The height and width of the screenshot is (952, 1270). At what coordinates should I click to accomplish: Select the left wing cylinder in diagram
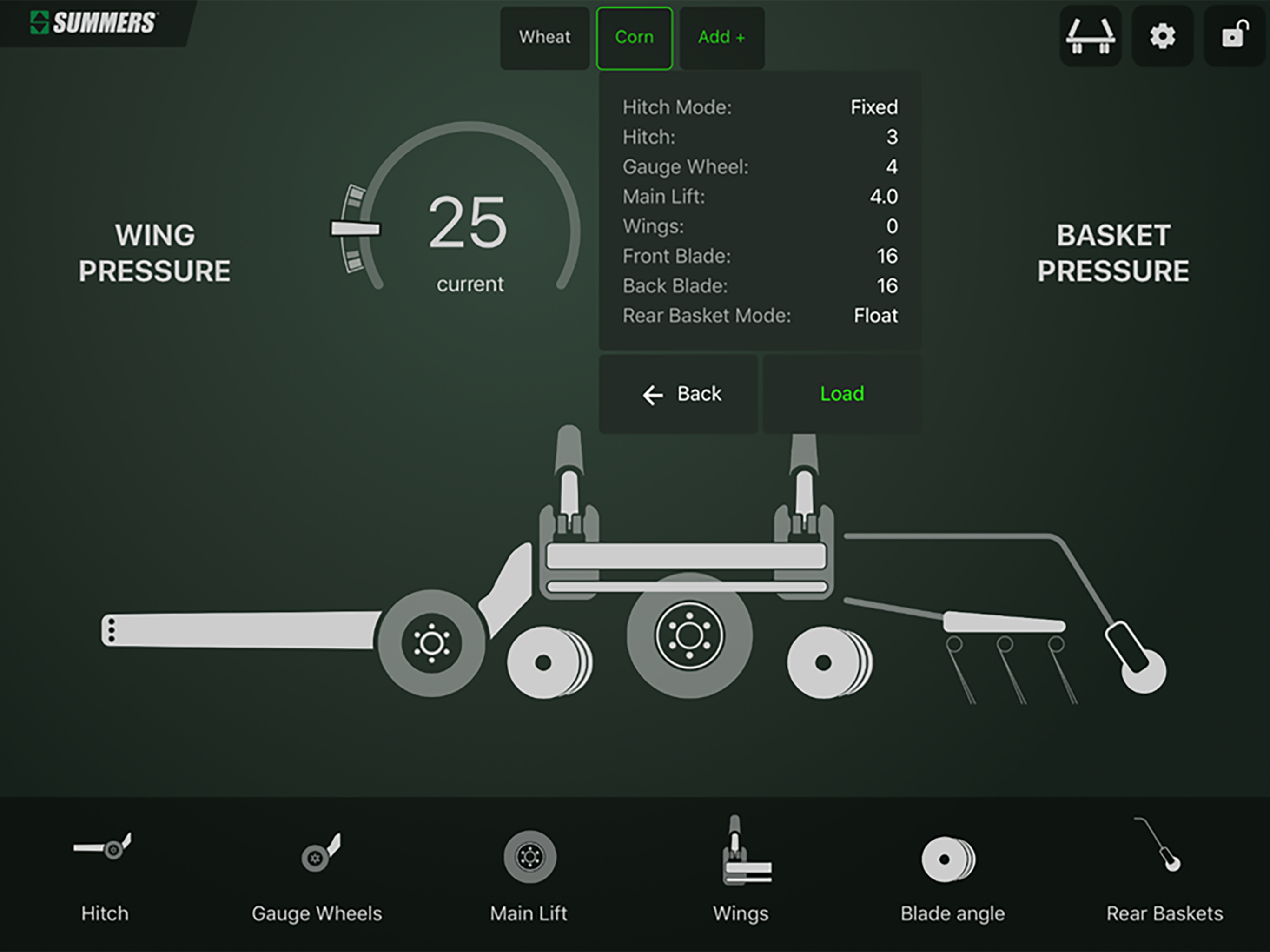[x=569, y=483]
